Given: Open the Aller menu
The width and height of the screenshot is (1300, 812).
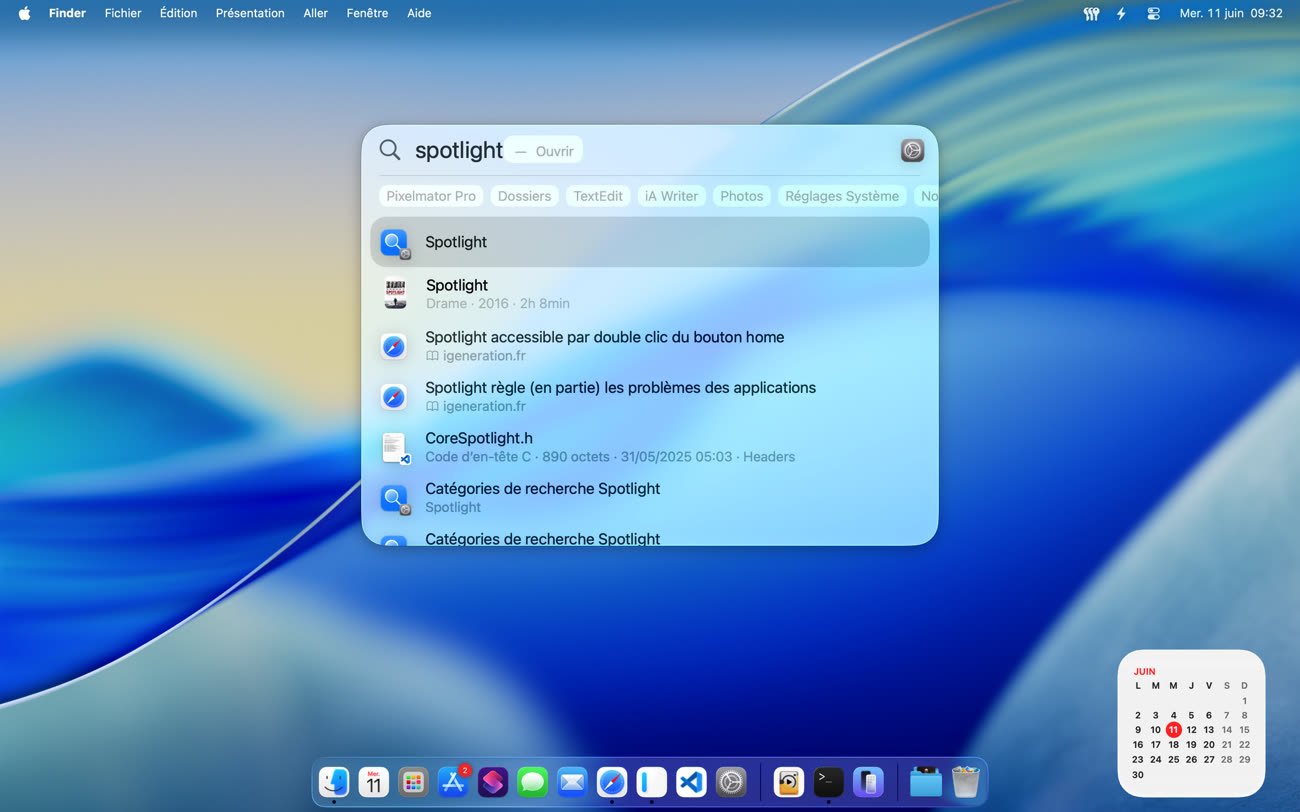Looking at the screenshot, I should pyautogui.click(x=315, y=13).
